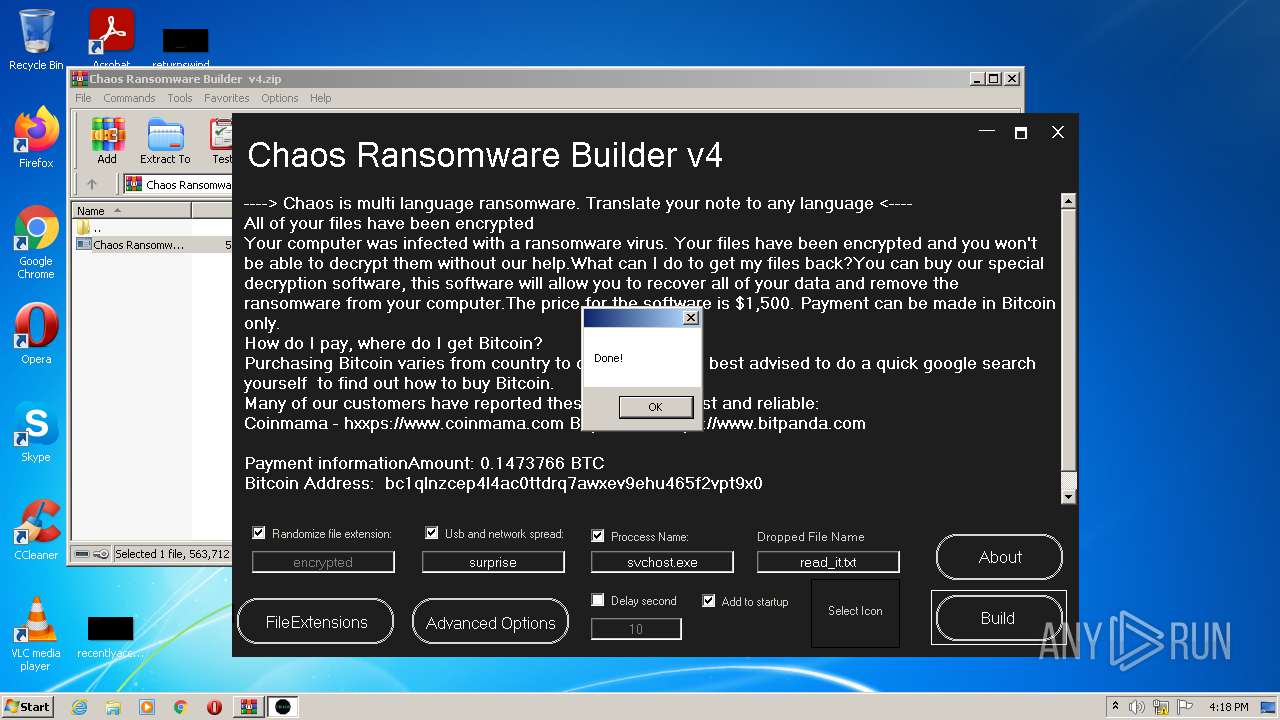Toggle the Proccess Name checkbox

pyautogui.click(x=598, y=536)
